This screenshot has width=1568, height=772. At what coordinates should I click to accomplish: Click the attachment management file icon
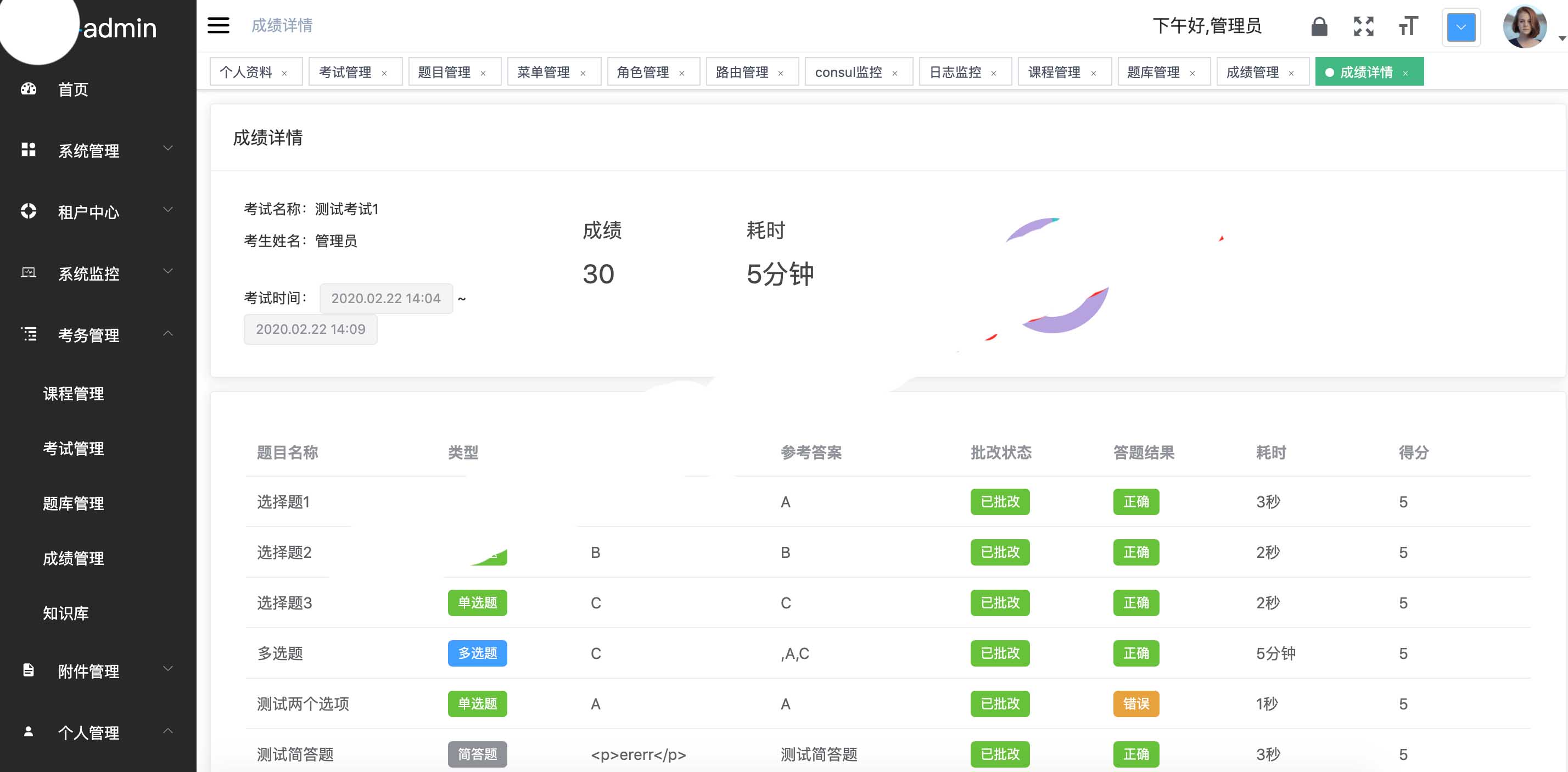click(29, 670)
